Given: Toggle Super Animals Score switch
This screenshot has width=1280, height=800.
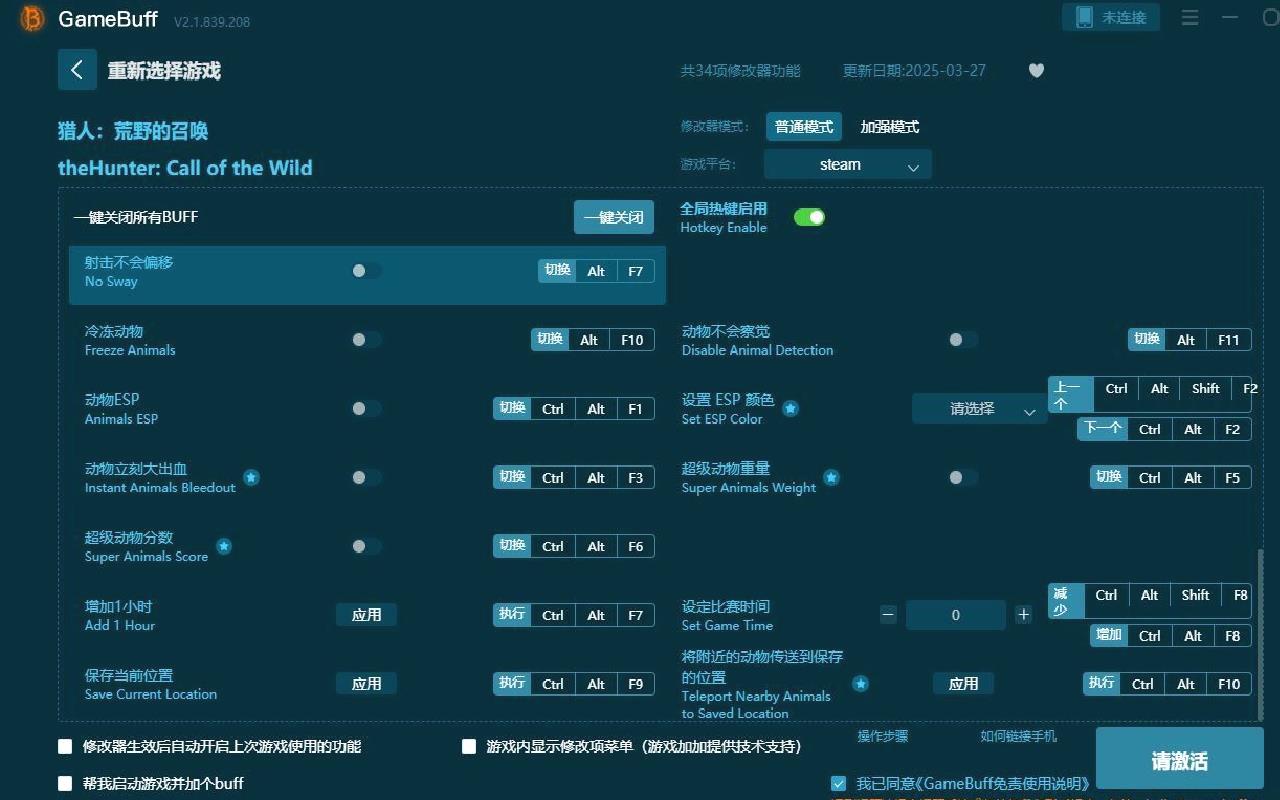Looking at the screenshot, I should (366, 547).
